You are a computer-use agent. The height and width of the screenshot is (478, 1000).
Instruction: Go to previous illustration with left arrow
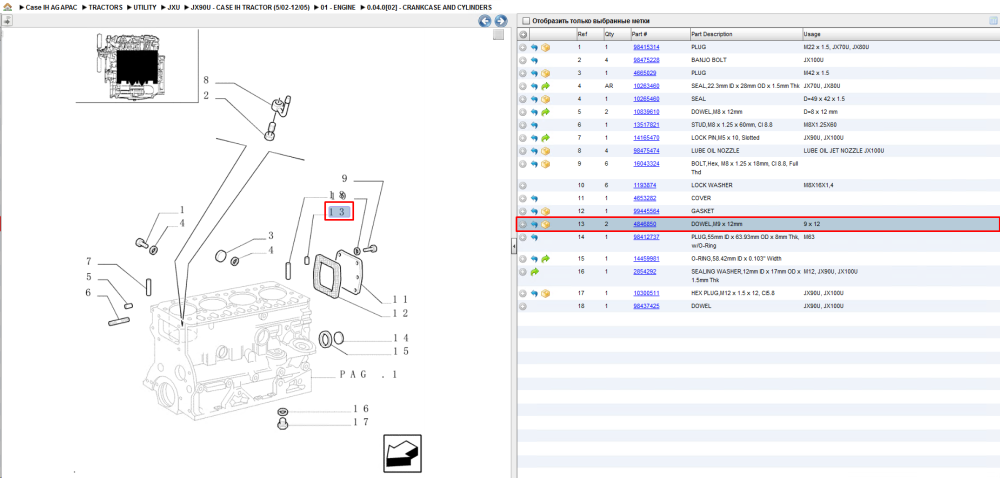[x=485, y=21]
